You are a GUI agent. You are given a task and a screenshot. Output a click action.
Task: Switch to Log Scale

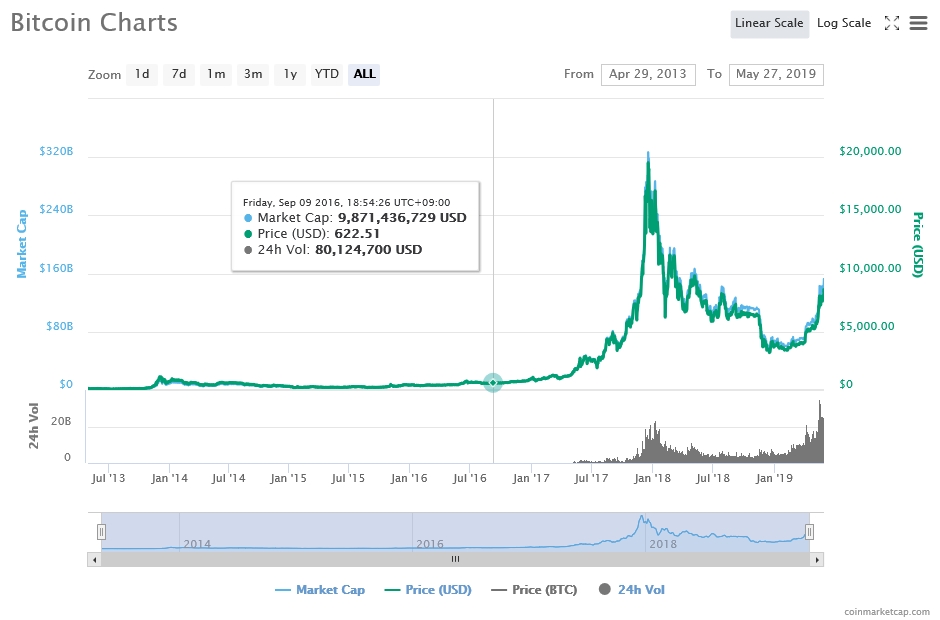tap(843, 23)
